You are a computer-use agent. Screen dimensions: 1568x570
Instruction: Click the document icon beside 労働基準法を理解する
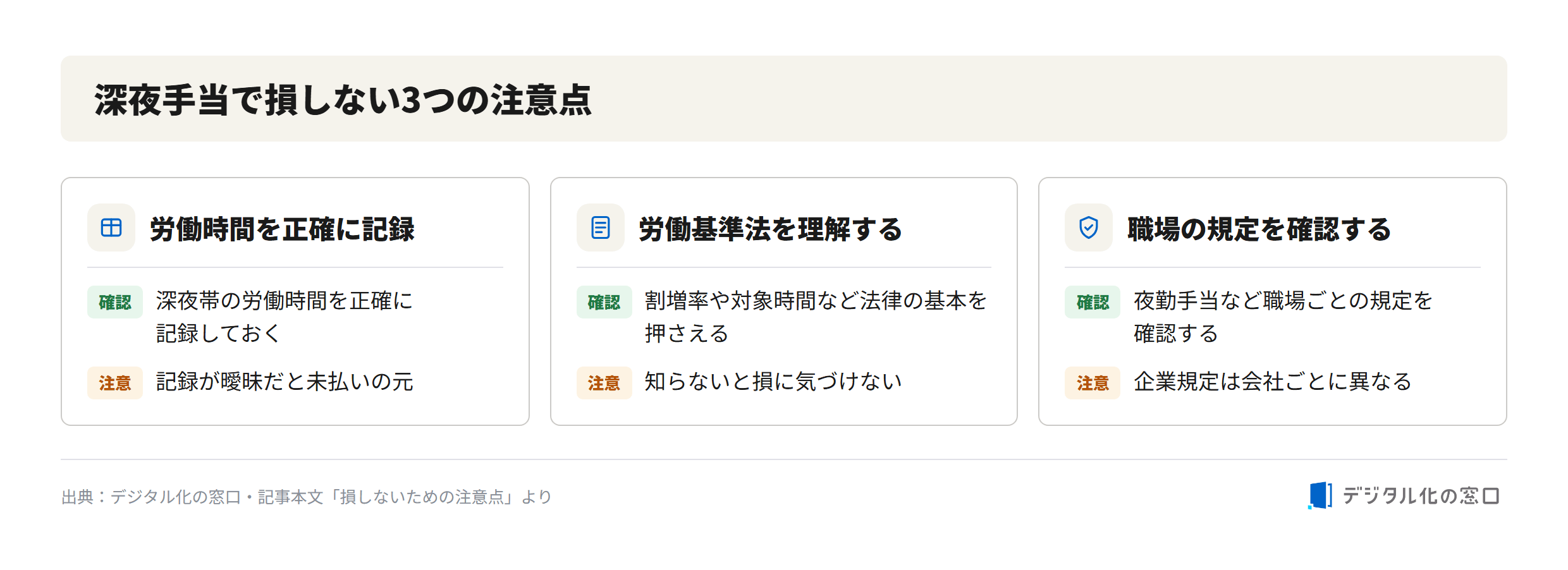point(601,227)
